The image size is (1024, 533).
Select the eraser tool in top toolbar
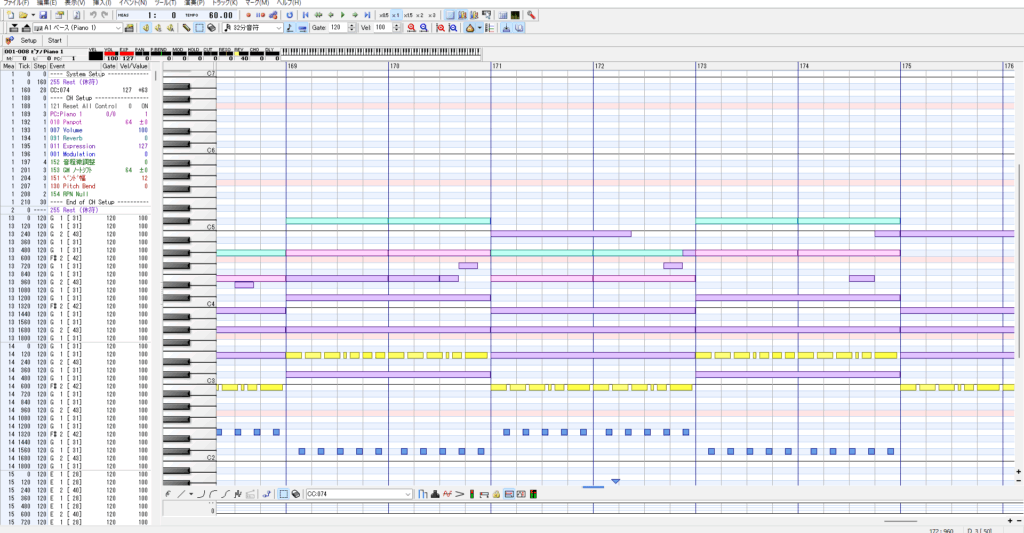(x=211, y=28)
